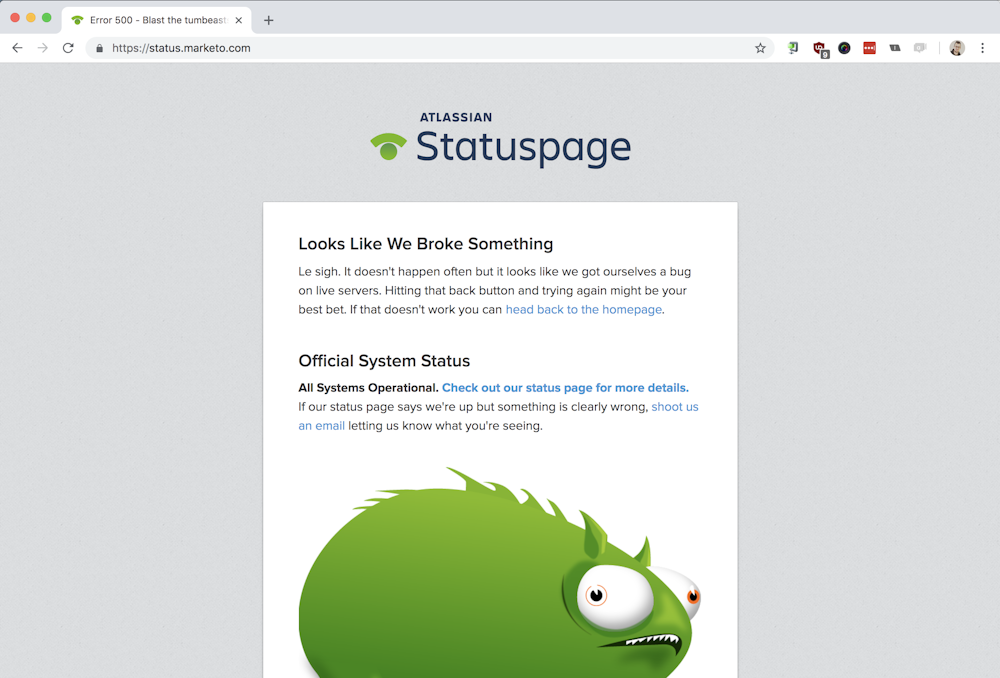
Task: Open the LastPass red extension icon
Action: pyautogui.click(x=869, y=48)
